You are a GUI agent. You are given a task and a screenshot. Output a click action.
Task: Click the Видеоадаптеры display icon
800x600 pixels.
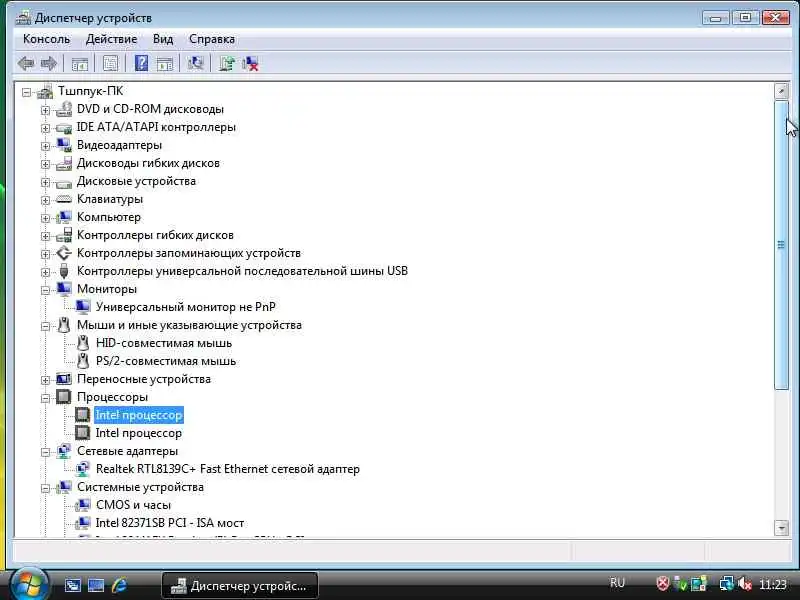click(x=64, y=145)
